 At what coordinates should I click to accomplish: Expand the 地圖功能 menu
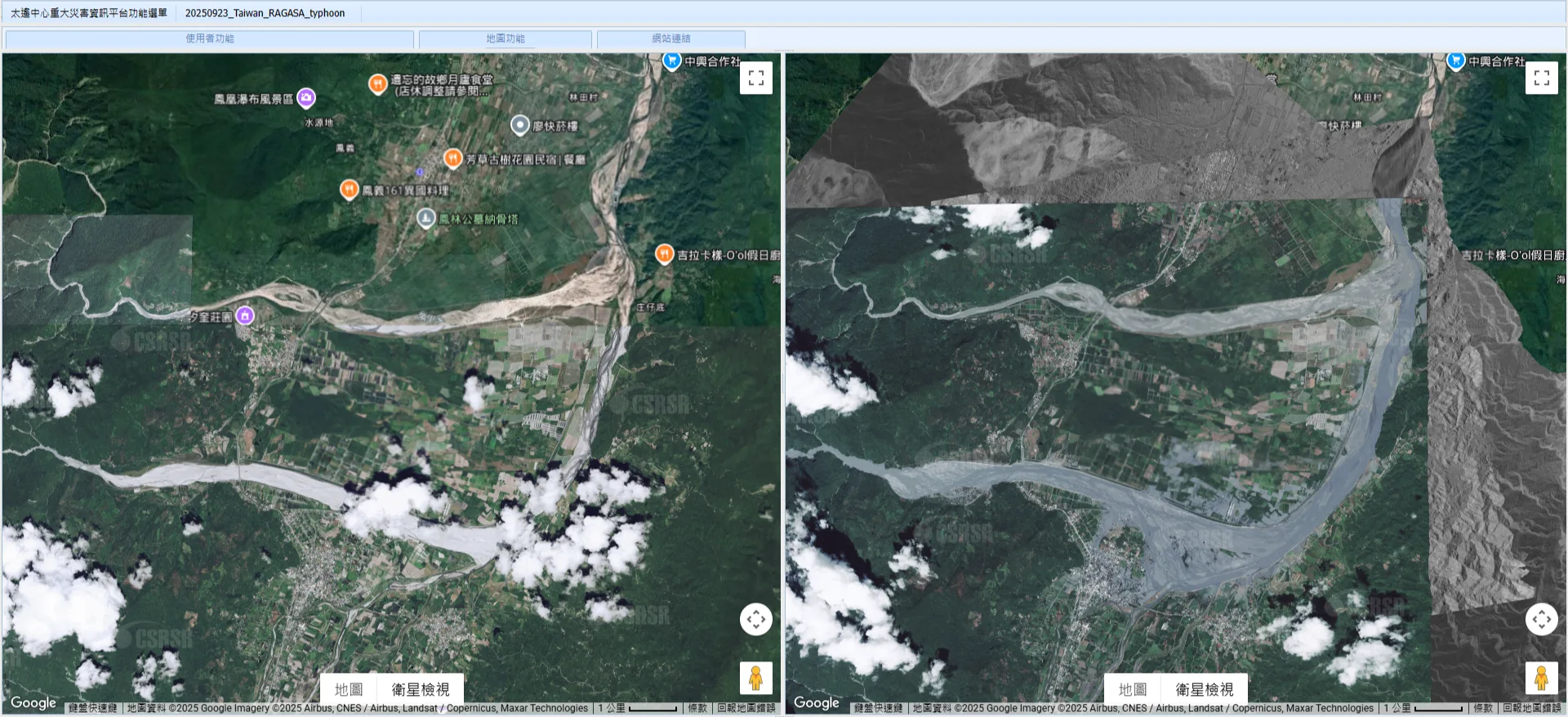click(x=506, y=38)
